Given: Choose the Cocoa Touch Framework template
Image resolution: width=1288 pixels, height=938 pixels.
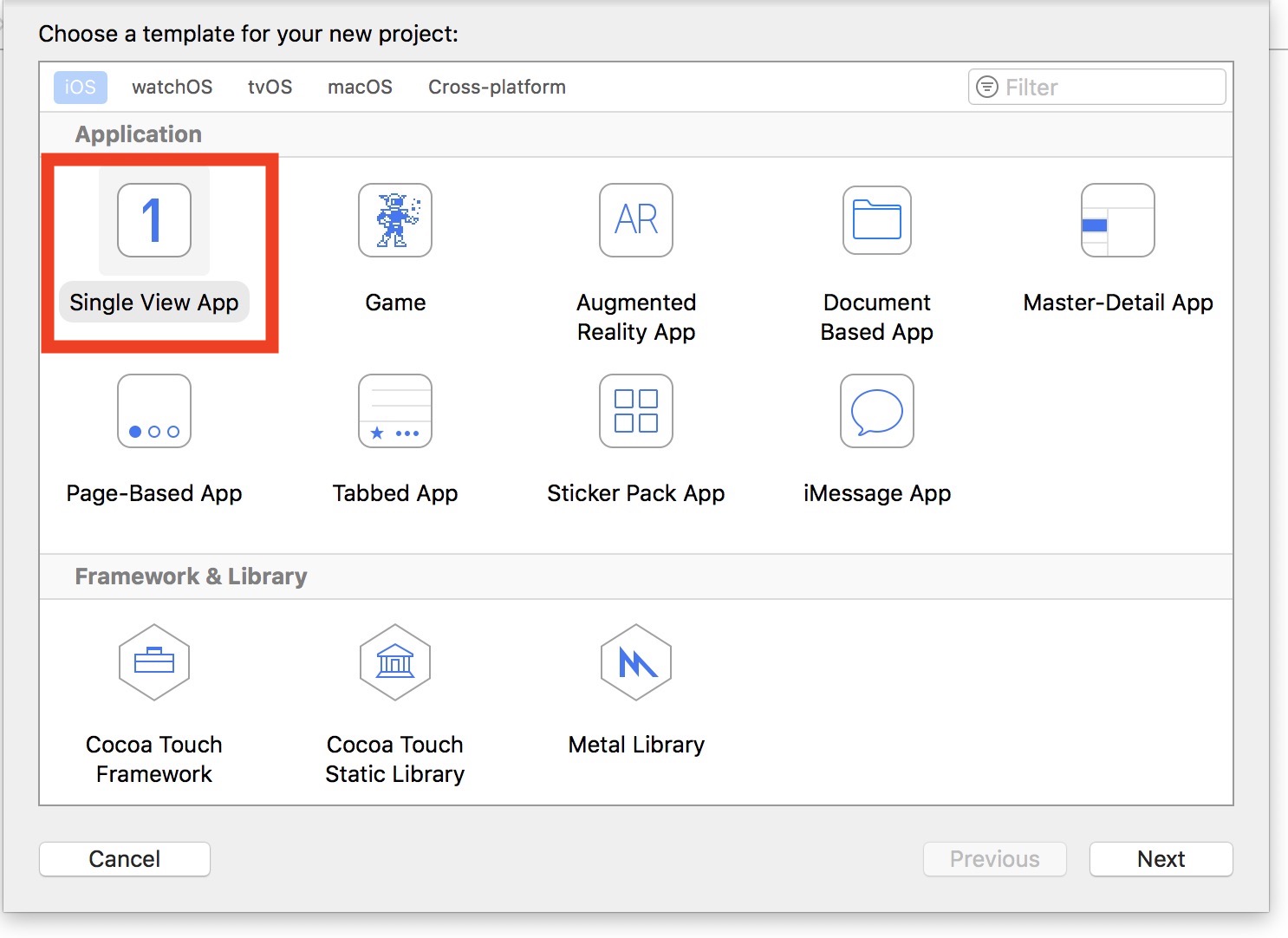Looking at the screenshot, I should (x=154, y=662).
